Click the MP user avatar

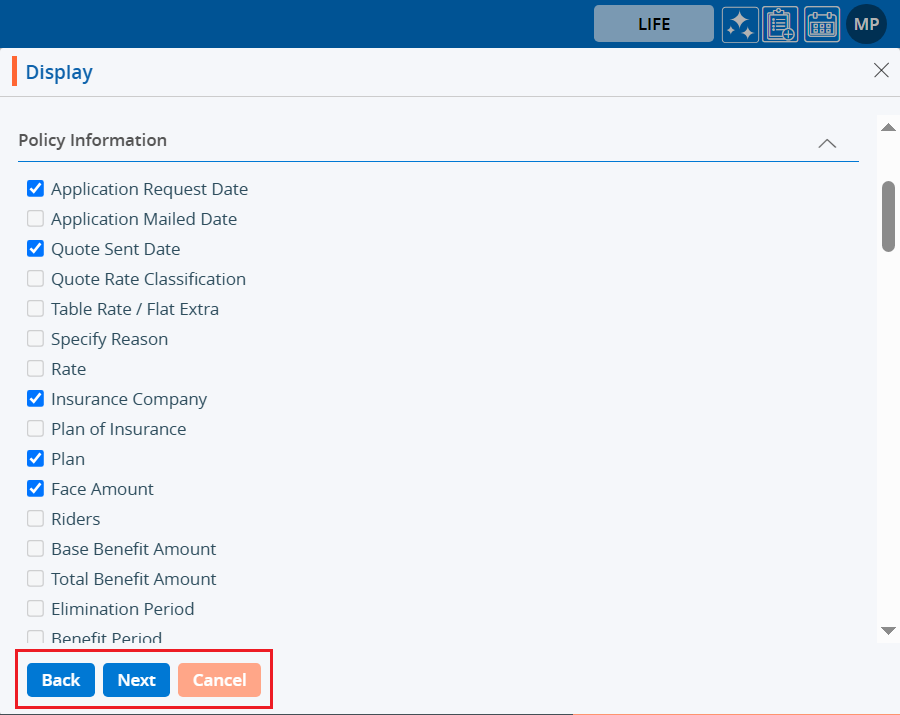[x=866, y=24]
